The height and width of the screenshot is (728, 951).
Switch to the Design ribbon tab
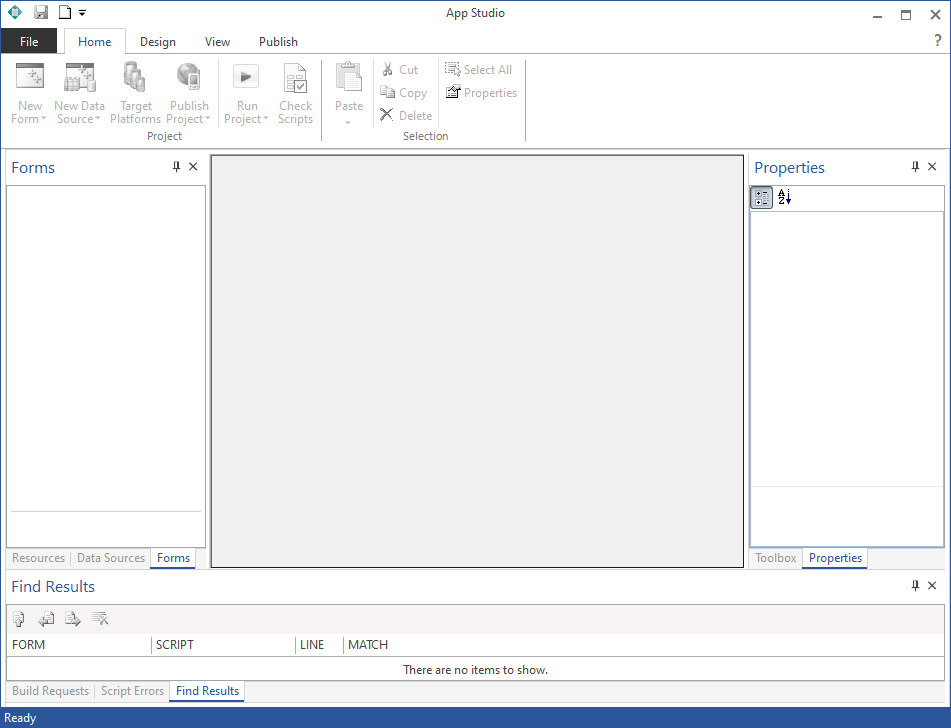[x=158, y=41]
